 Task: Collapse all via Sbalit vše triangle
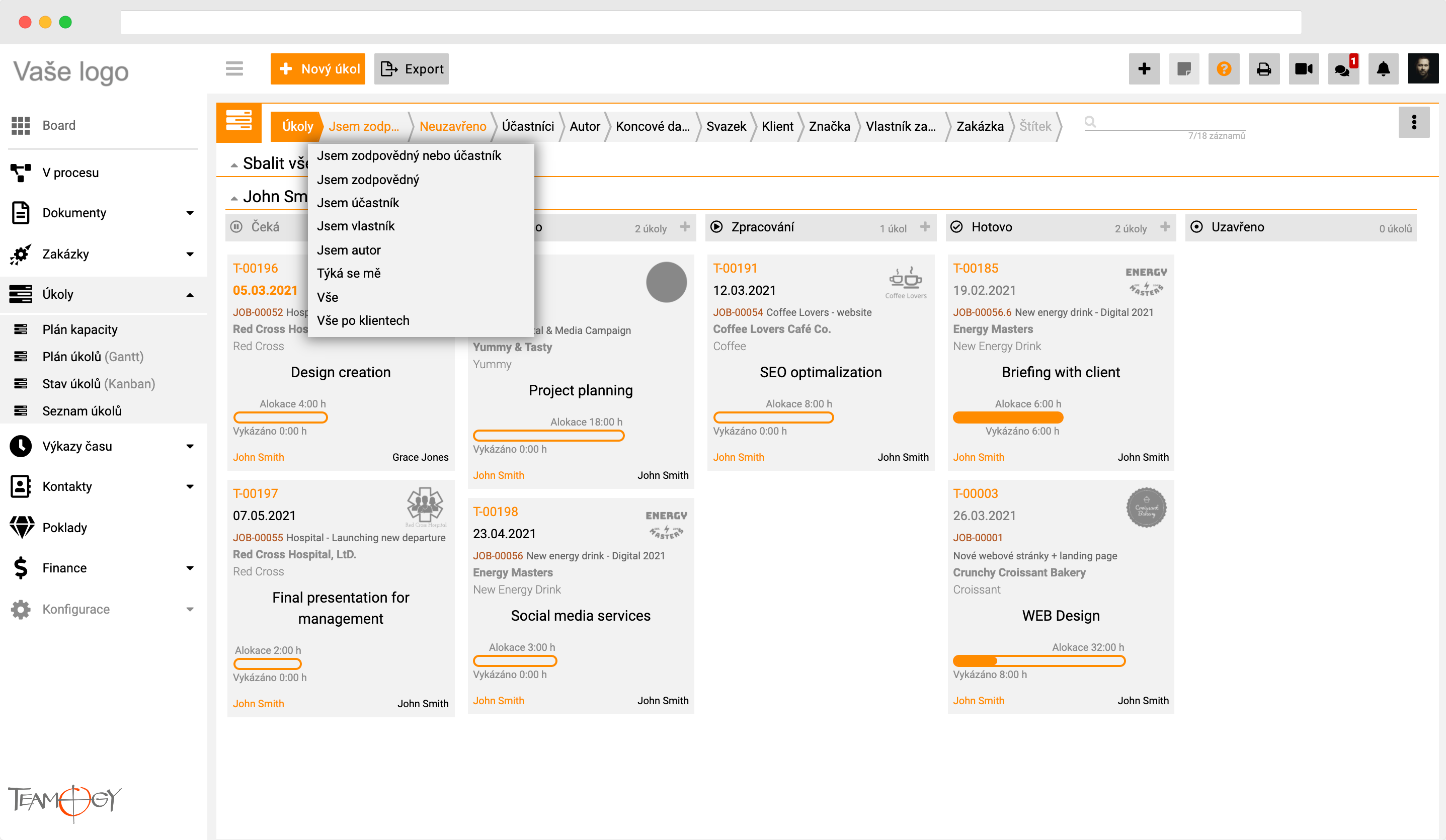(x=234, y=165)
